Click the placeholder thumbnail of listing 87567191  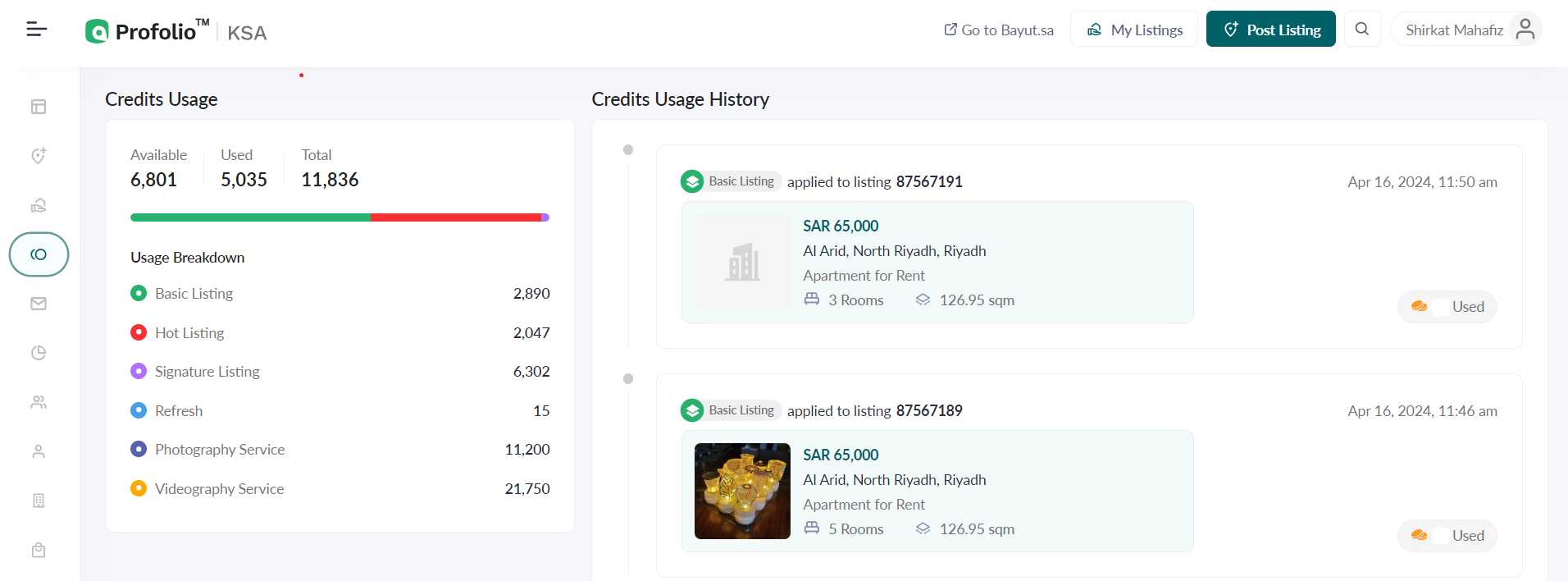pos(742,262)
